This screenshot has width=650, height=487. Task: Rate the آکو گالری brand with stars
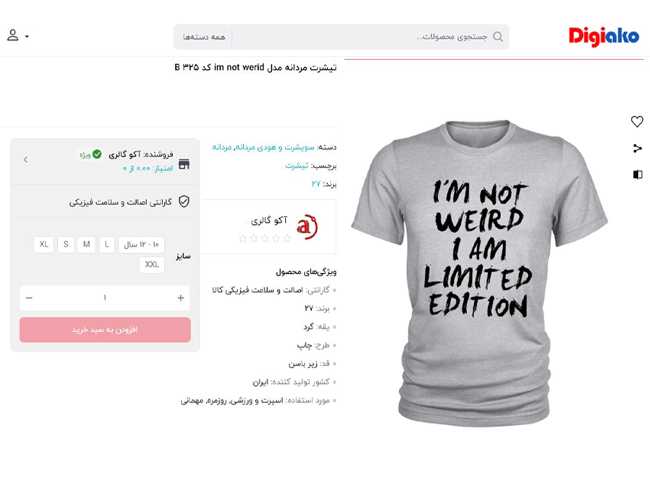pyautogui.click(x=265, y=238)
